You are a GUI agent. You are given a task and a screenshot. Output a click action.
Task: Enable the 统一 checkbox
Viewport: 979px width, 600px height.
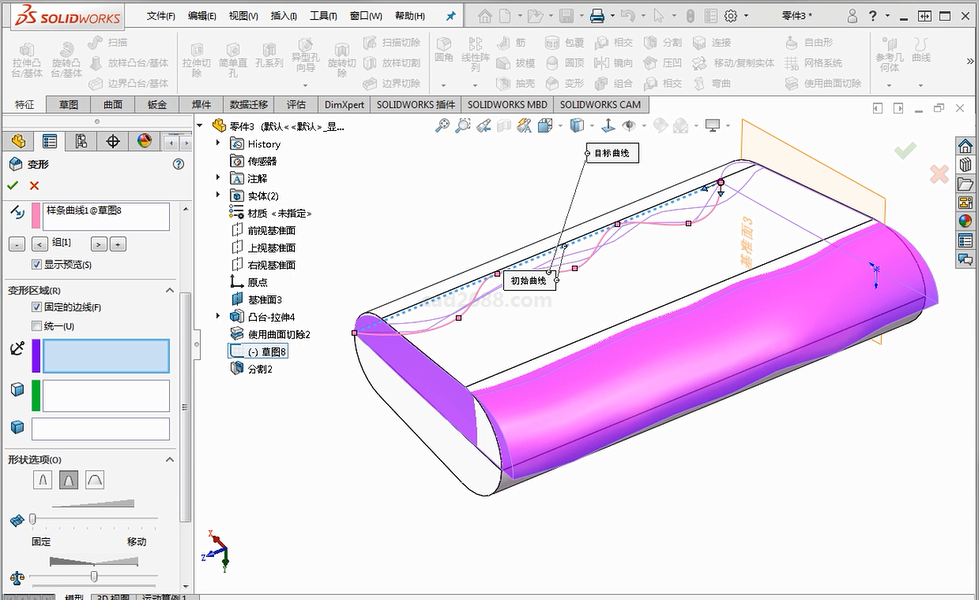click(x=37, y=326)
